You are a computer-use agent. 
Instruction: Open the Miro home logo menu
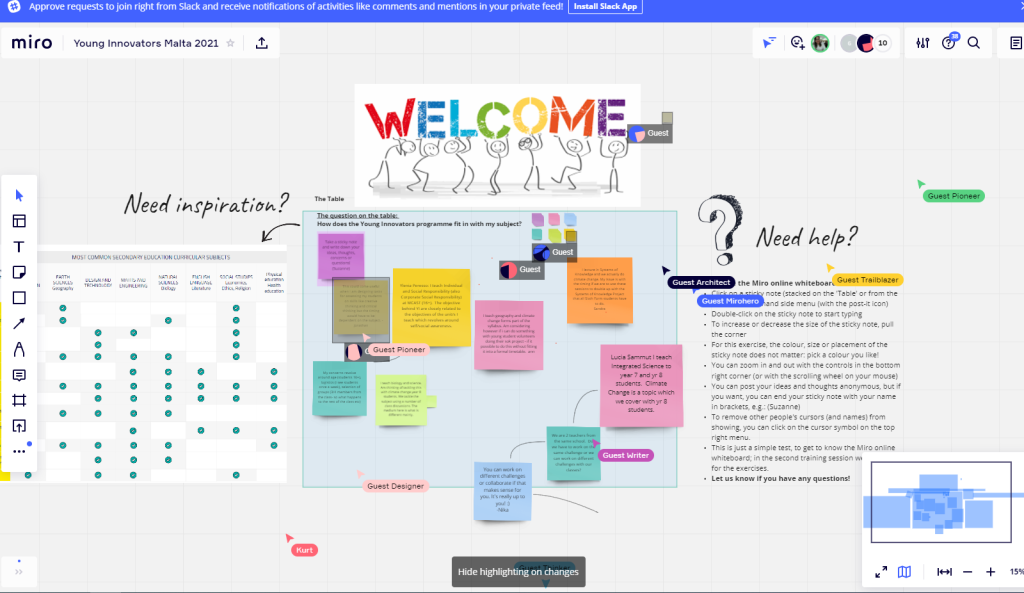click(32, 43)
